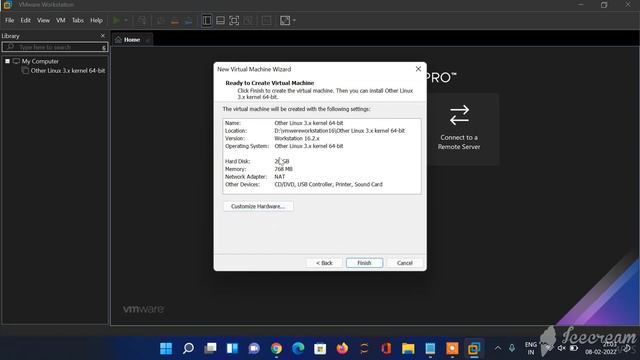Click the stretch guest display icon
The image size is (640, 360).
coord(285,20)
